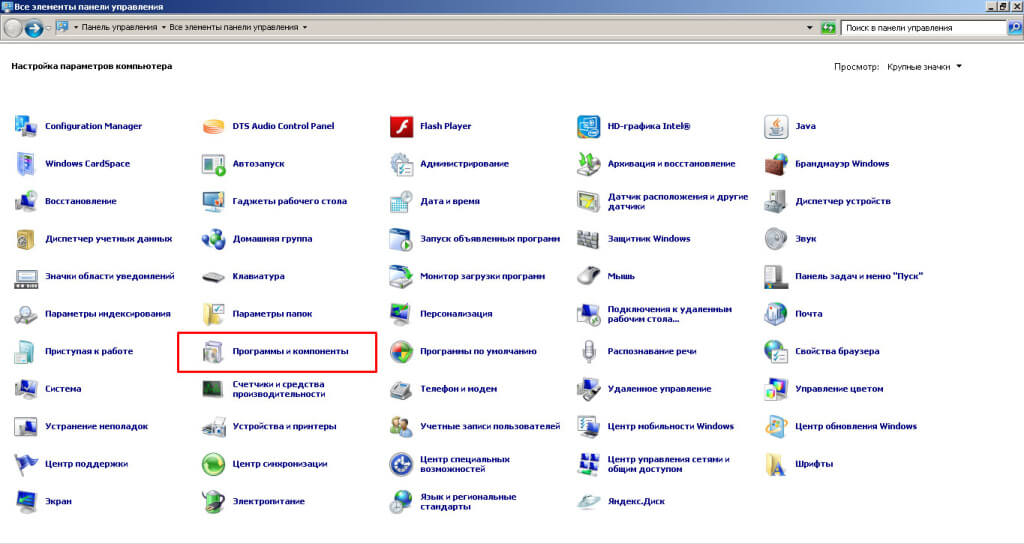This screenshot has width=1024, height=544.
Task: Open Счетчики и средства производительности link
Action: point(279,389)
